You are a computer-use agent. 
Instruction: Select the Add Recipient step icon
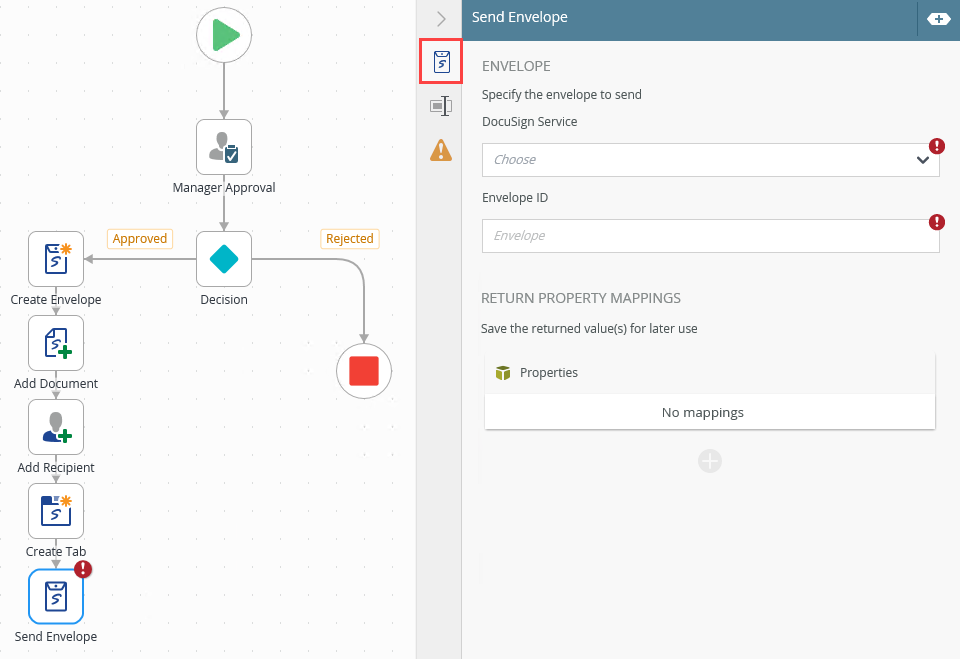(x=56, y=427)
